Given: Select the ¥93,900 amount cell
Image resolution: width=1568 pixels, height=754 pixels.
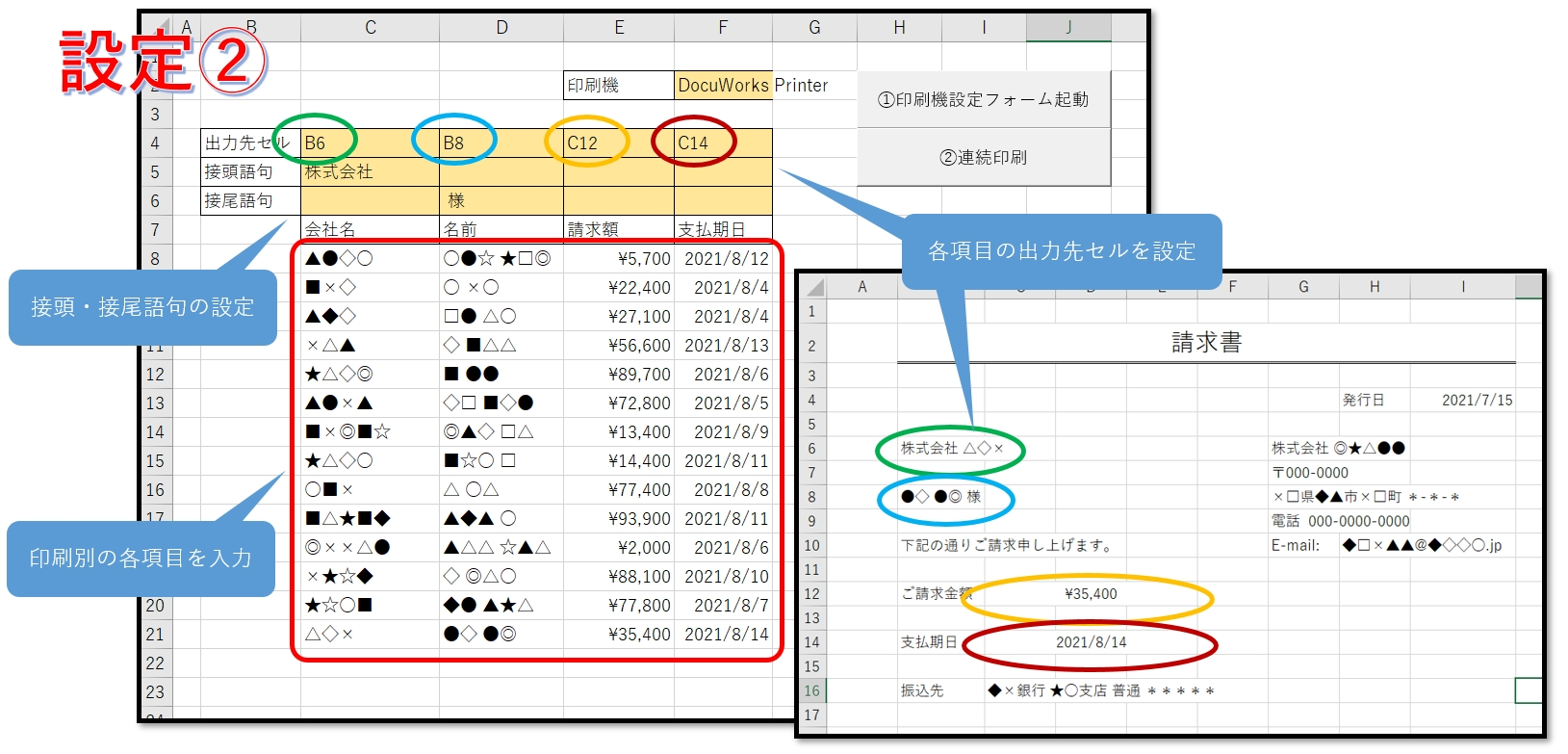Looking at the screenshot, I should (x=619, y=518).
